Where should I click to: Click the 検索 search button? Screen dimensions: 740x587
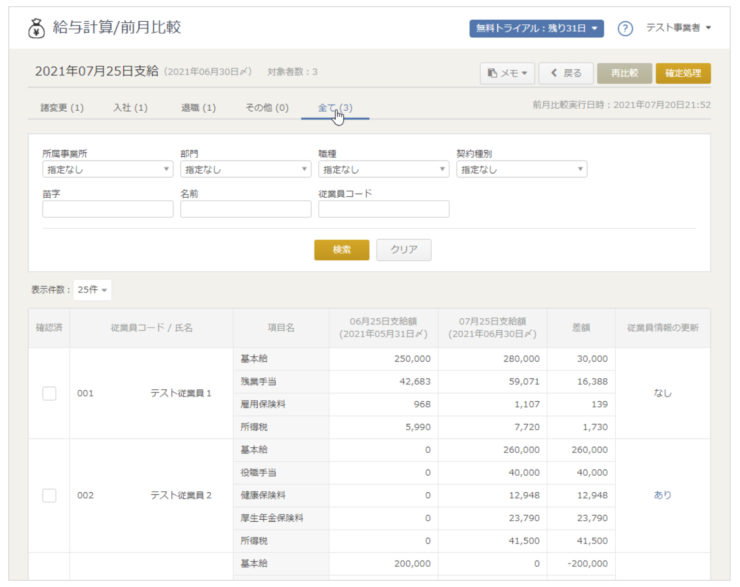342,250
